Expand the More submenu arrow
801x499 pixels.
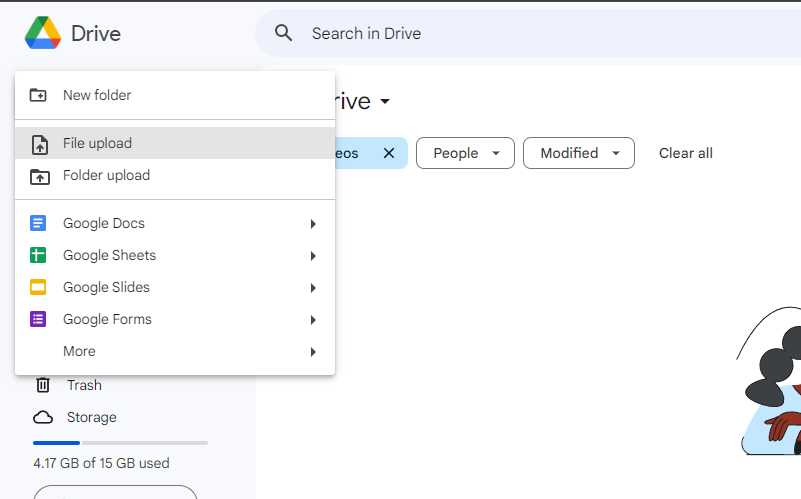pos(313,352)
